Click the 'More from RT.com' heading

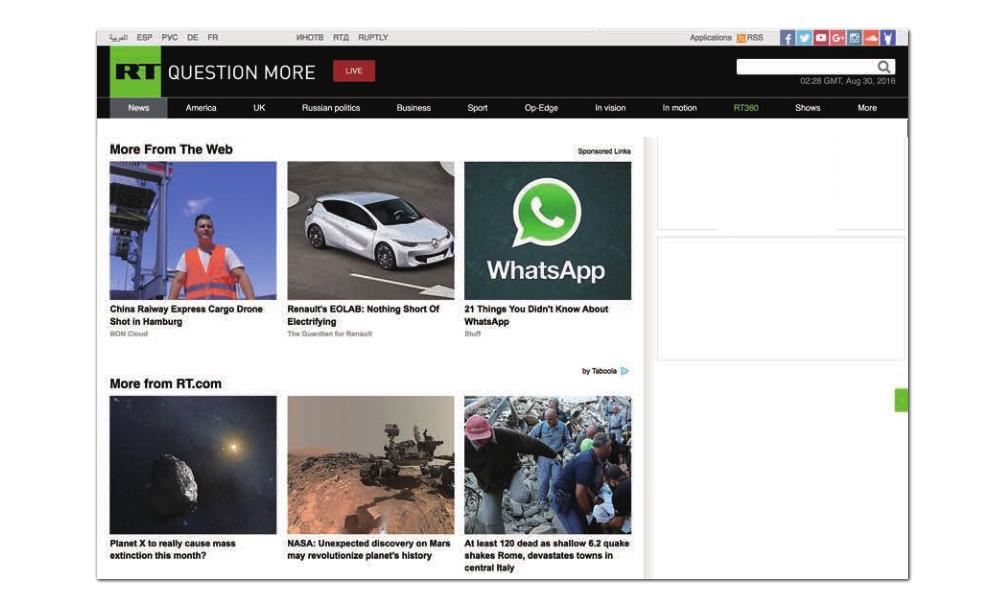pos(165,384)
